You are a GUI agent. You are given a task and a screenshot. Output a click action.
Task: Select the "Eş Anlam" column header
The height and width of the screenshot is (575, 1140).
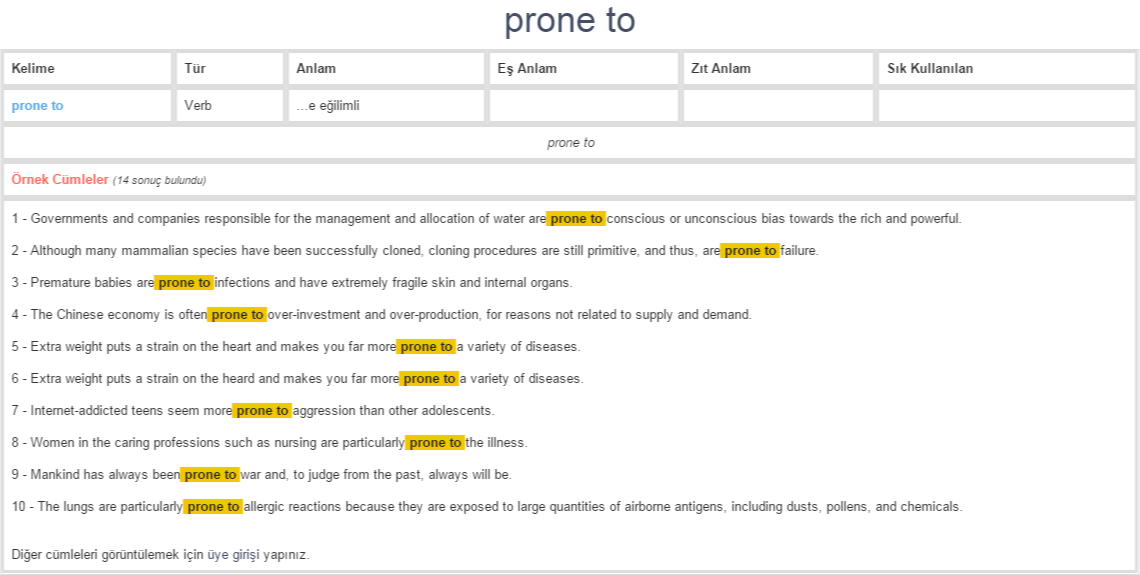point(527,69)
